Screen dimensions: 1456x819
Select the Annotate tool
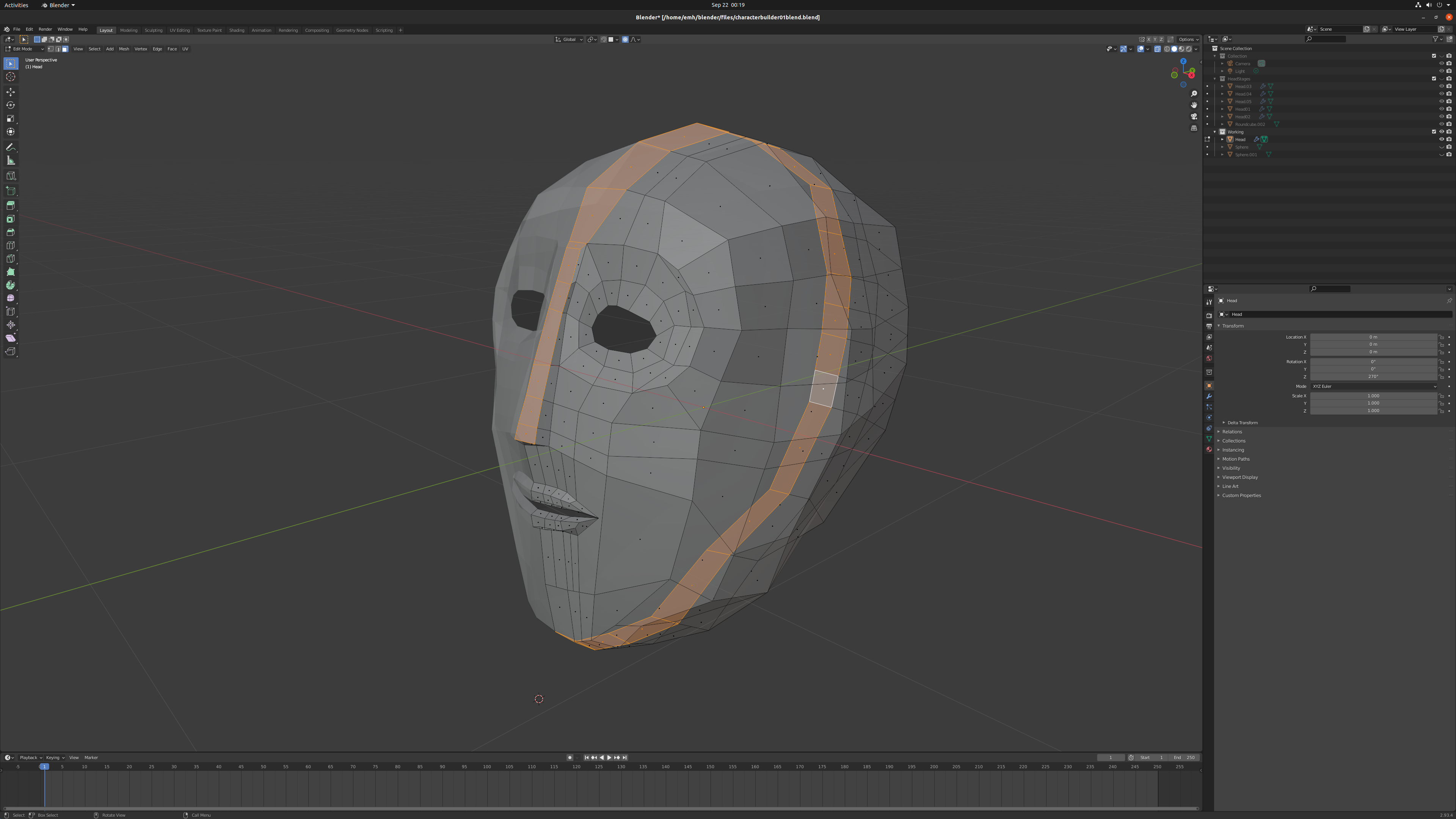pyautogui.click(x=11, y=147)
